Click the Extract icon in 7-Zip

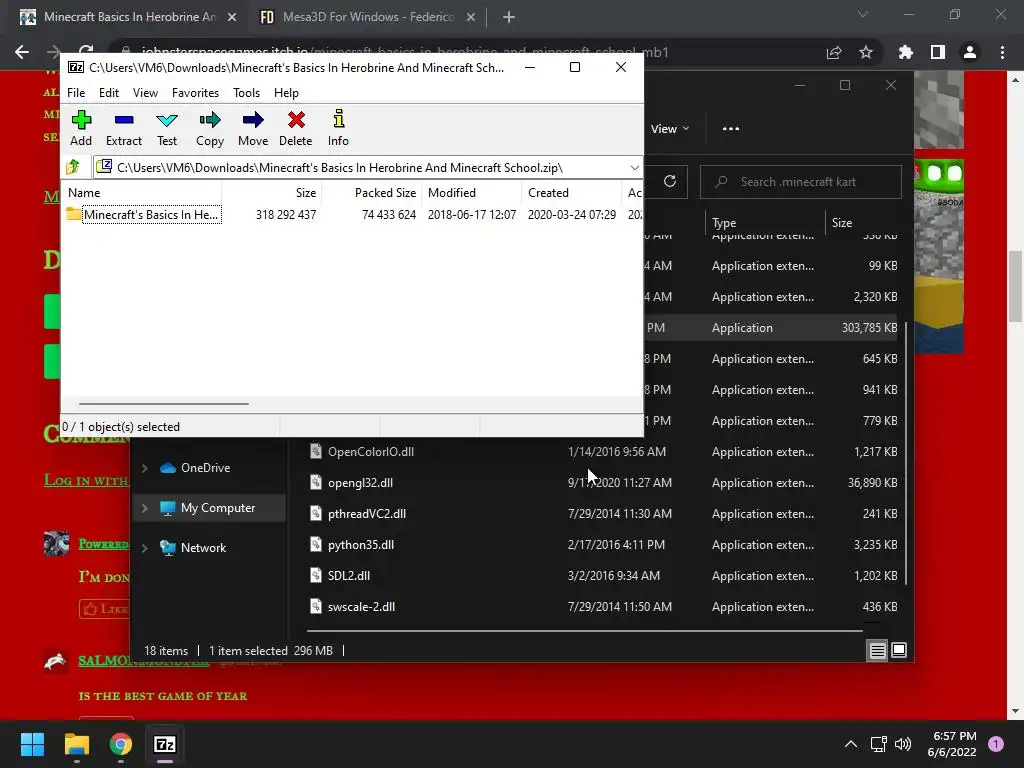123,128
